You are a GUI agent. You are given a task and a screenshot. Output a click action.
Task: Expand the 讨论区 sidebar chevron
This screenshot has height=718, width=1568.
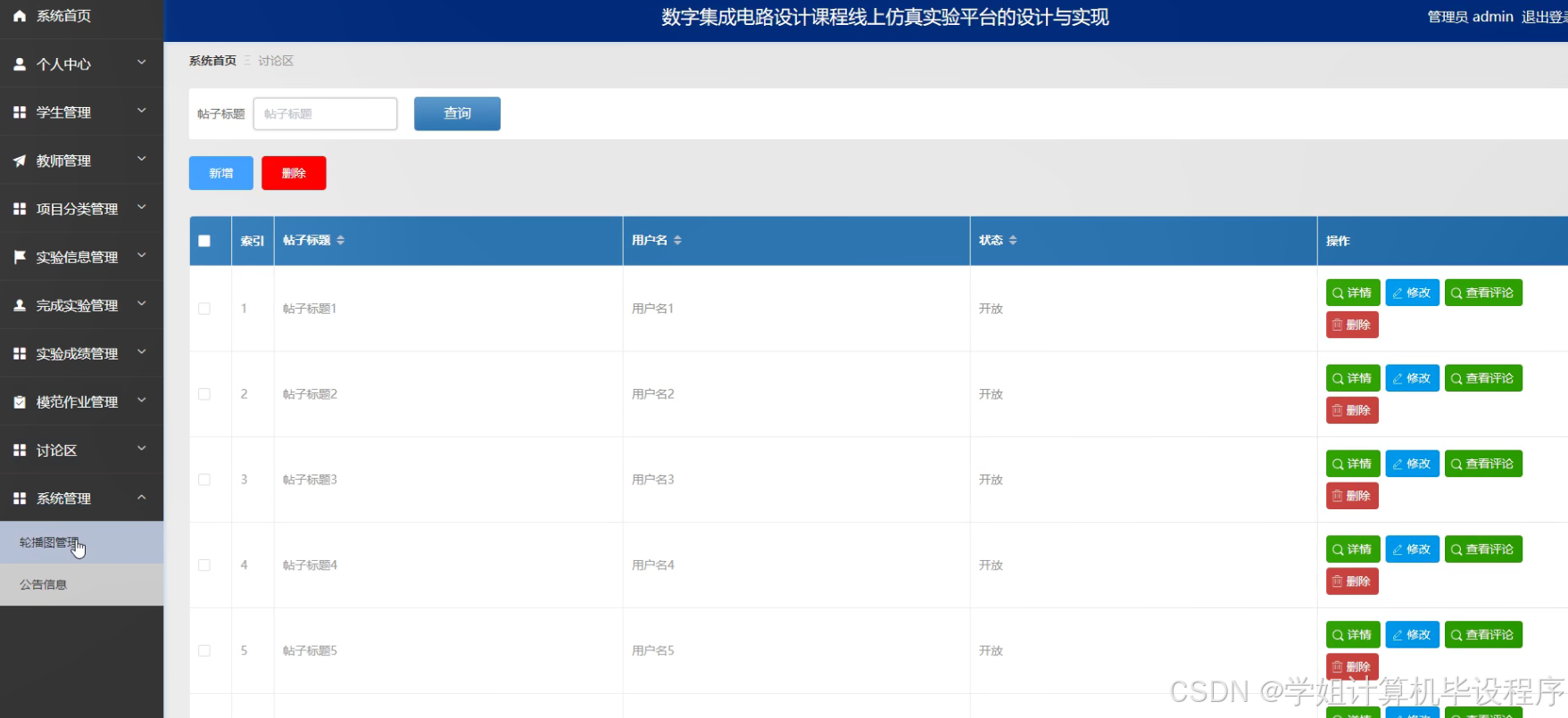coord(141,449)
